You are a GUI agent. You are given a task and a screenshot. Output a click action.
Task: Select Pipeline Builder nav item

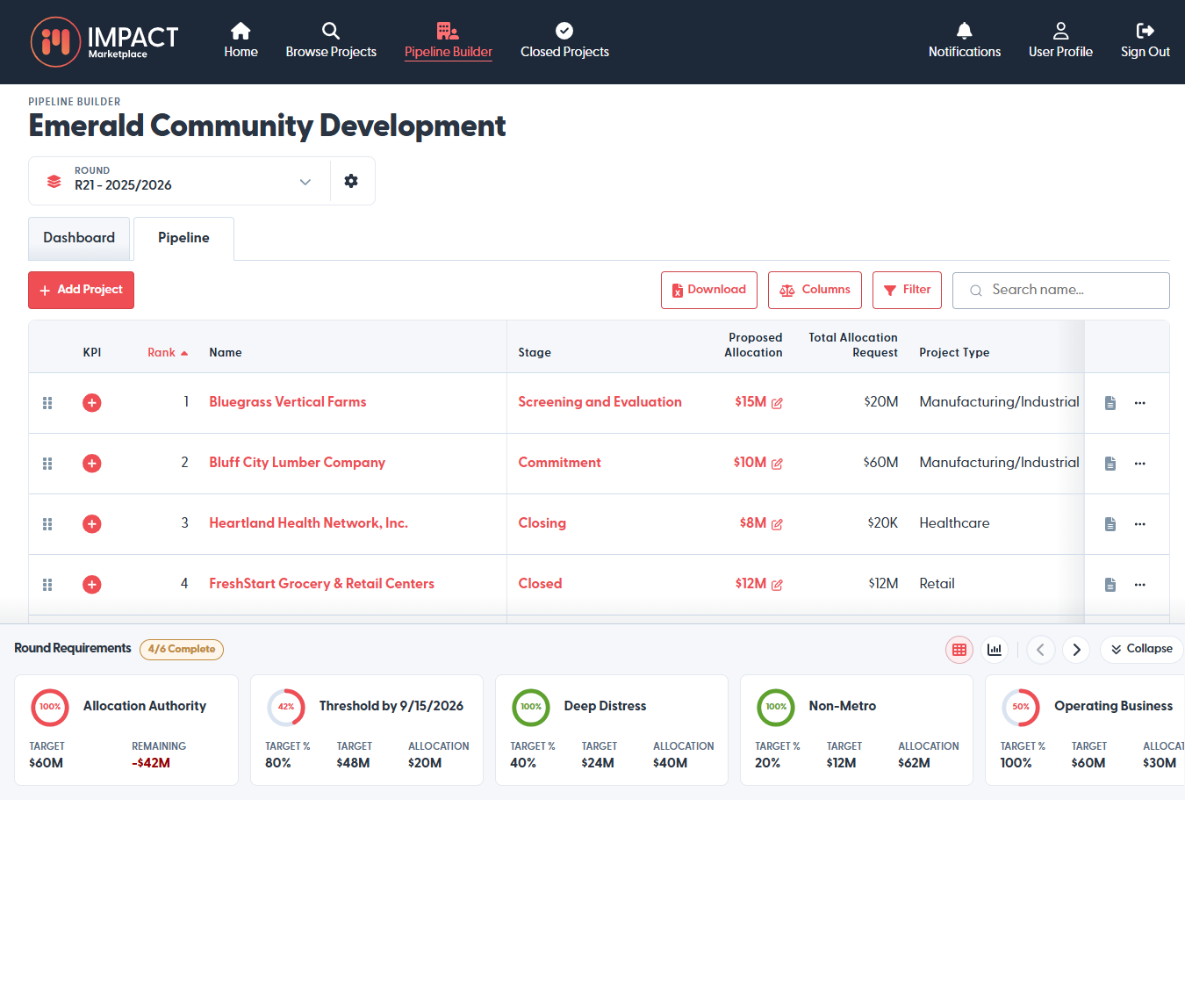click(449, 41)
